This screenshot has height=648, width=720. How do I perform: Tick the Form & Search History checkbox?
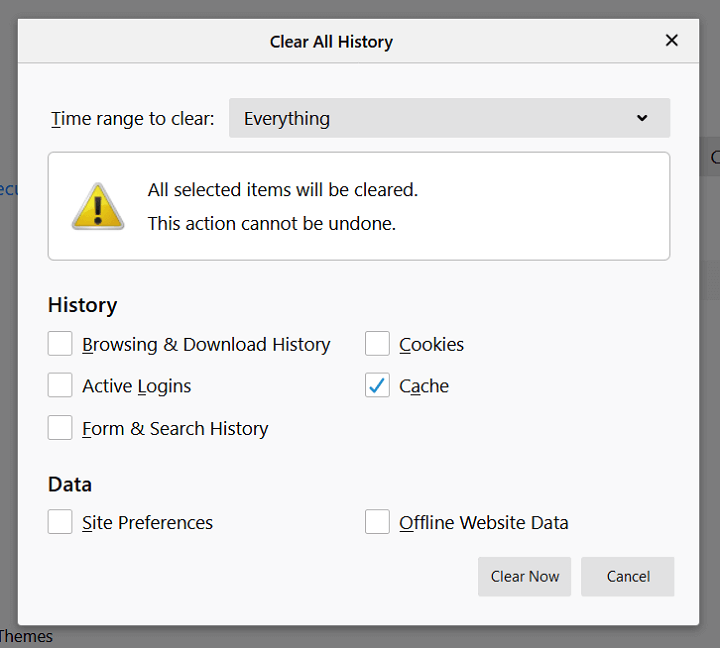coord(61,428)
